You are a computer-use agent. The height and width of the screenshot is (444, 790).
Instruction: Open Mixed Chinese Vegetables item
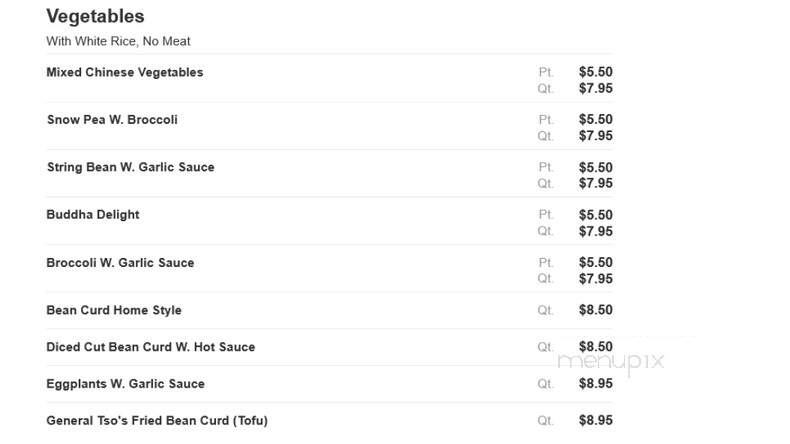pos(125,73)
